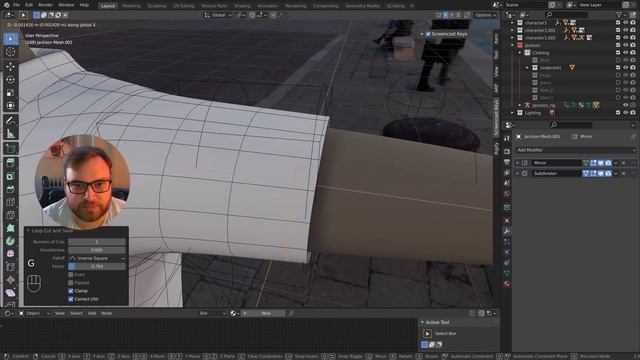
Task: Select the Smooth vertices tool
Action: (x=11, y=253)
